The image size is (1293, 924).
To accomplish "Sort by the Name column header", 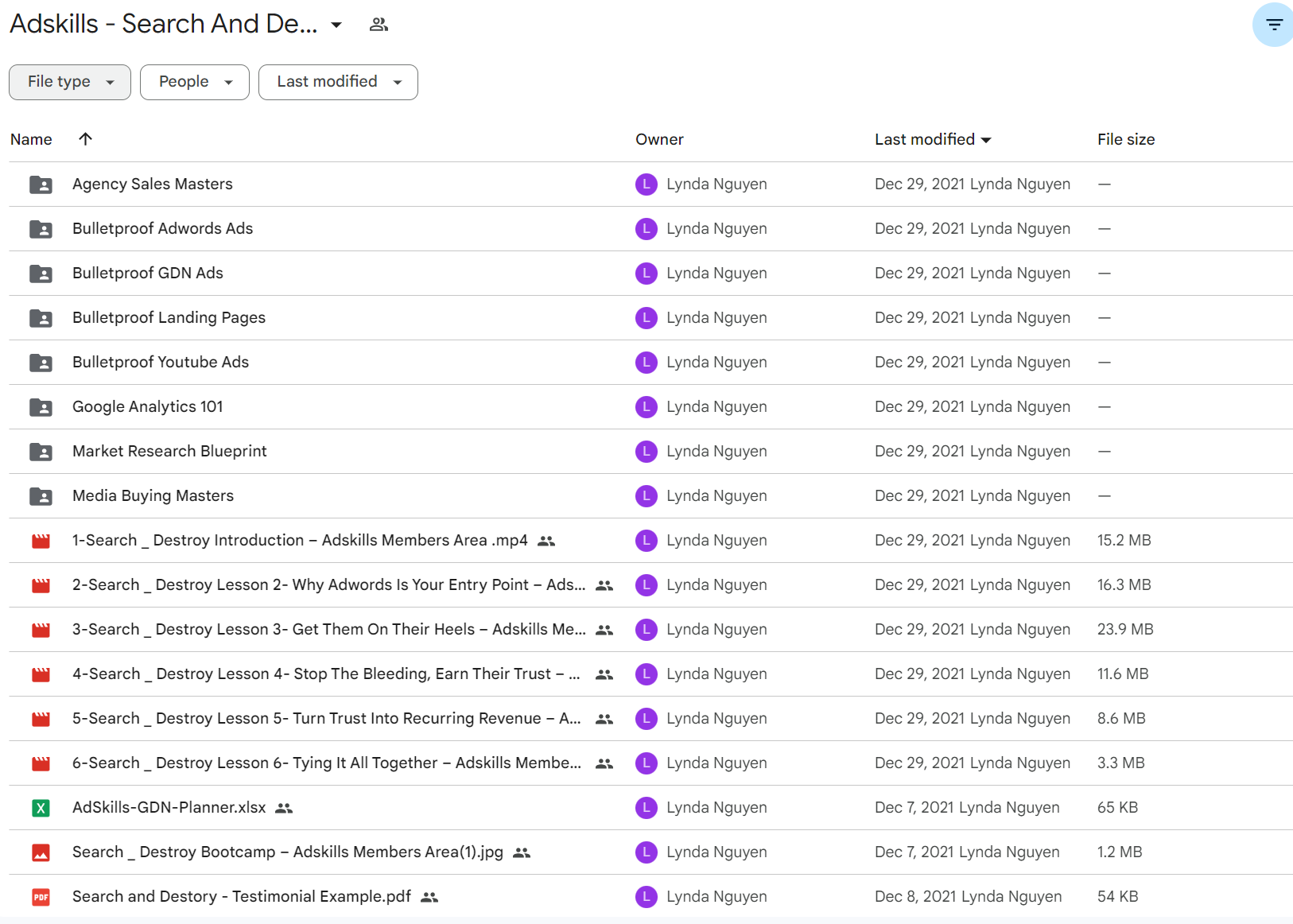I will (x=31, y=139).
